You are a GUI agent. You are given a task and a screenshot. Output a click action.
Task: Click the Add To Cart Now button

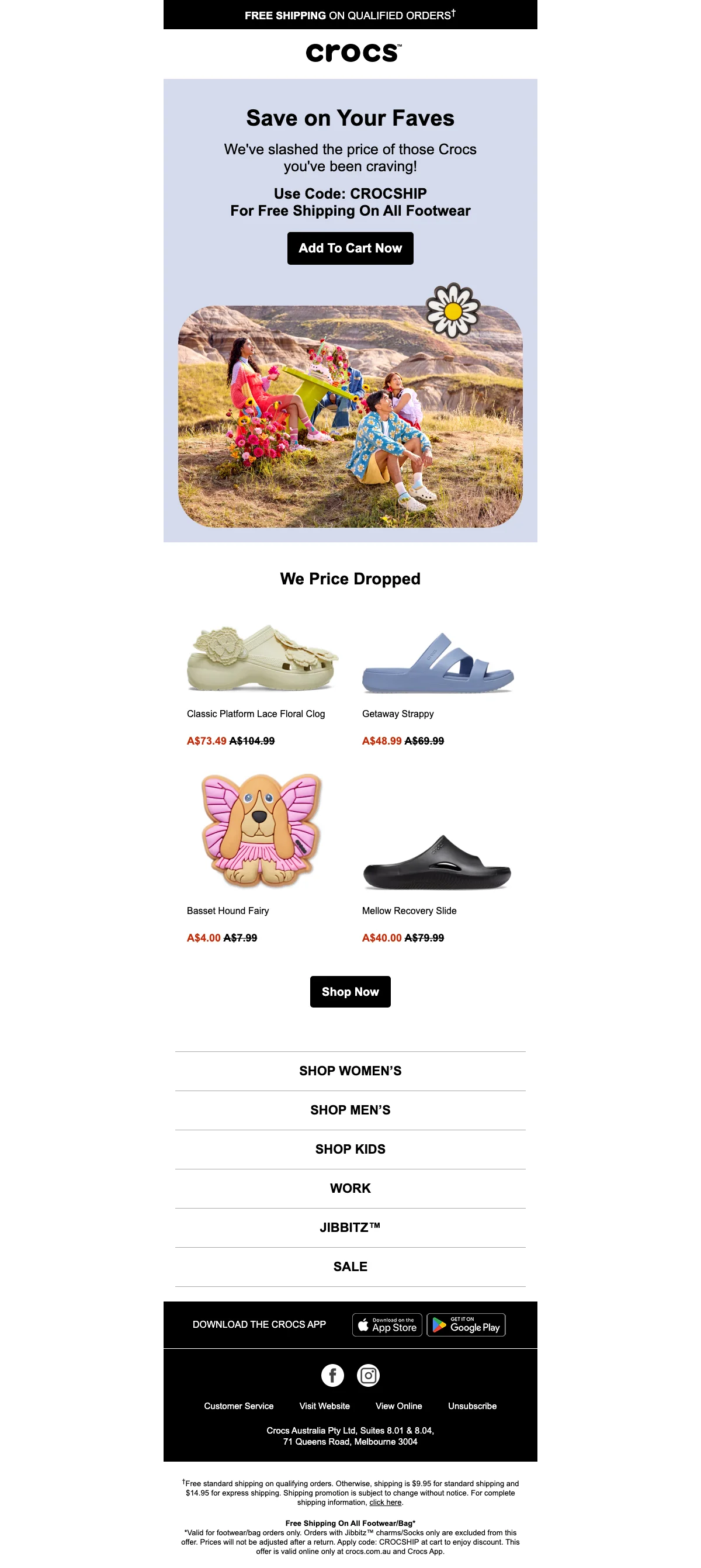[350, 248]
